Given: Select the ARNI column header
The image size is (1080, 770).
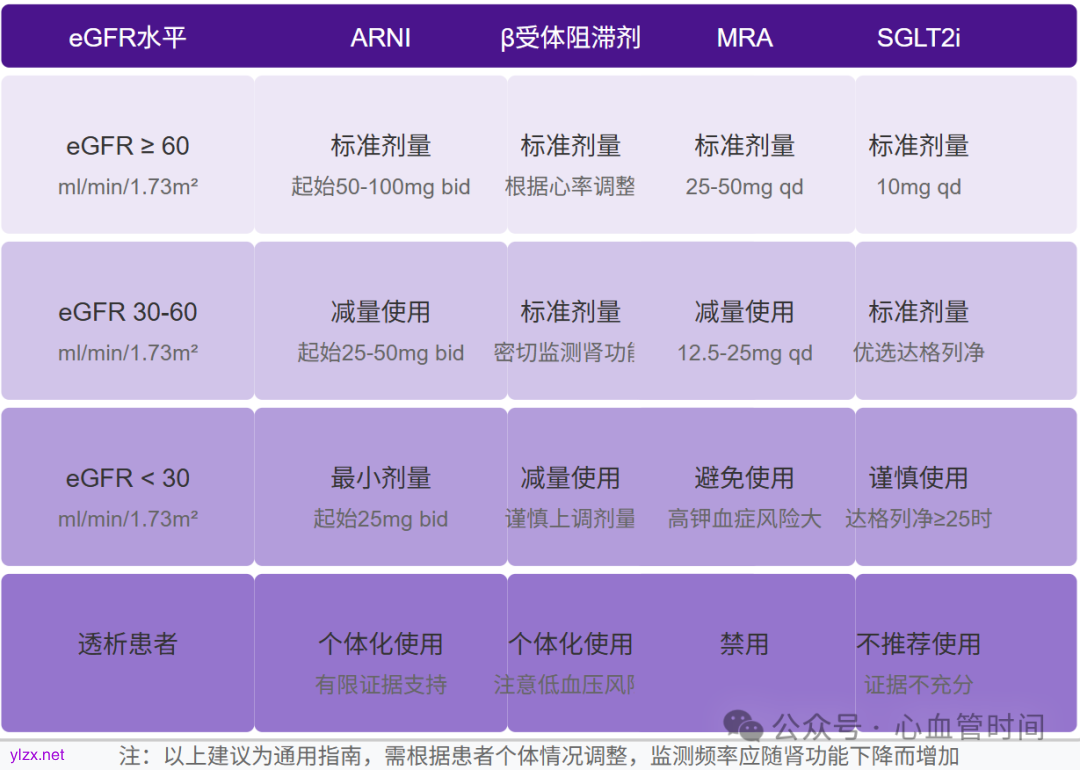Looking at the screenshot, I should coord(381,37).
